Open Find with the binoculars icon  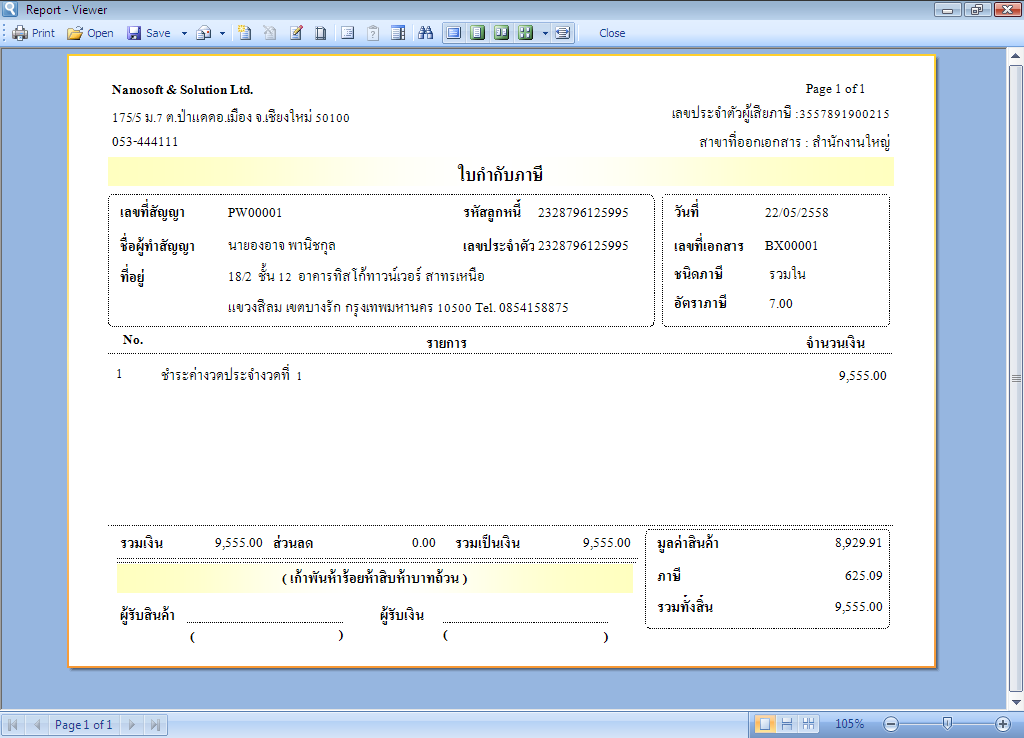coord(426,33)
